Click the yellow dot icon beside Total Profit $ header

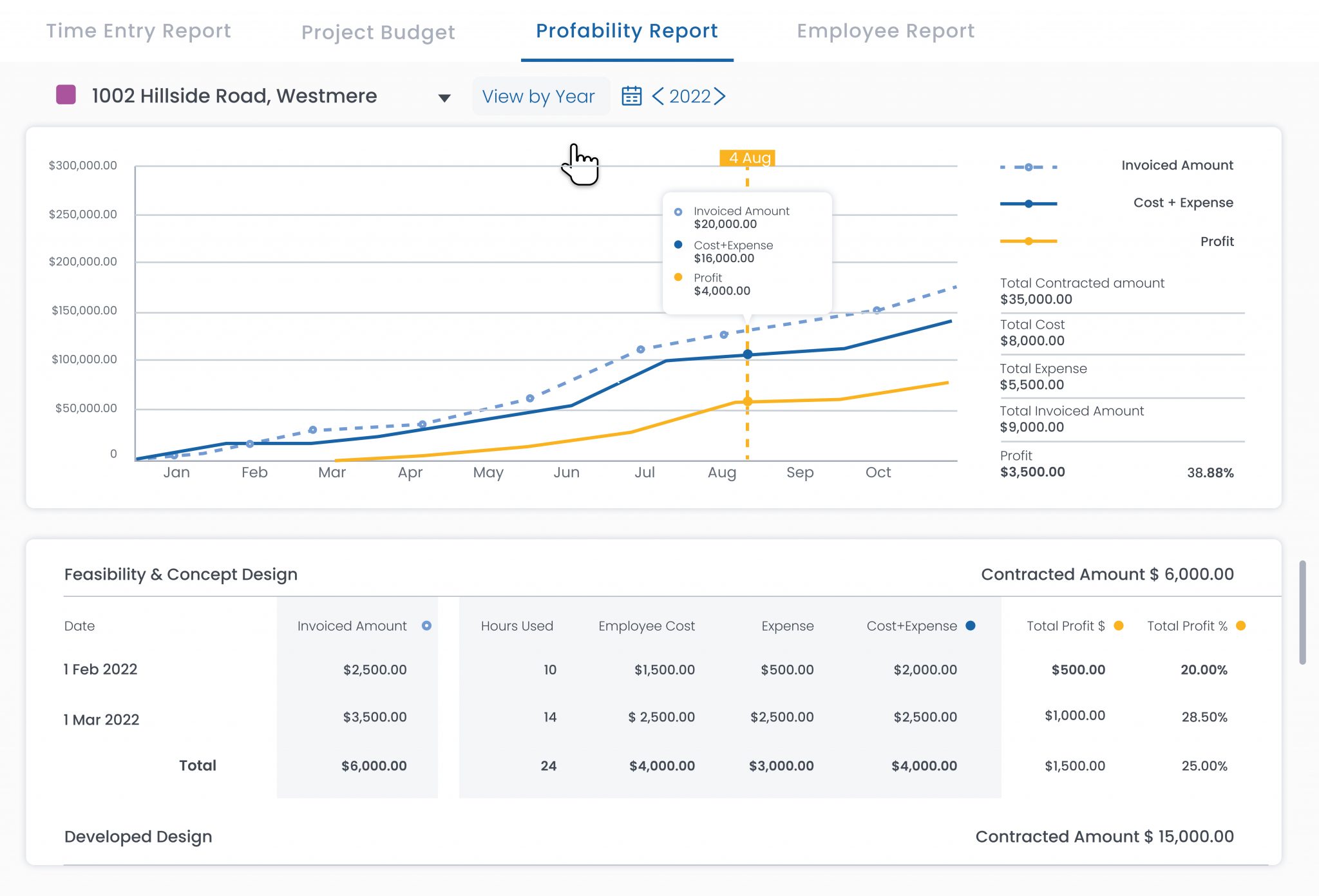pos(1119,625)
